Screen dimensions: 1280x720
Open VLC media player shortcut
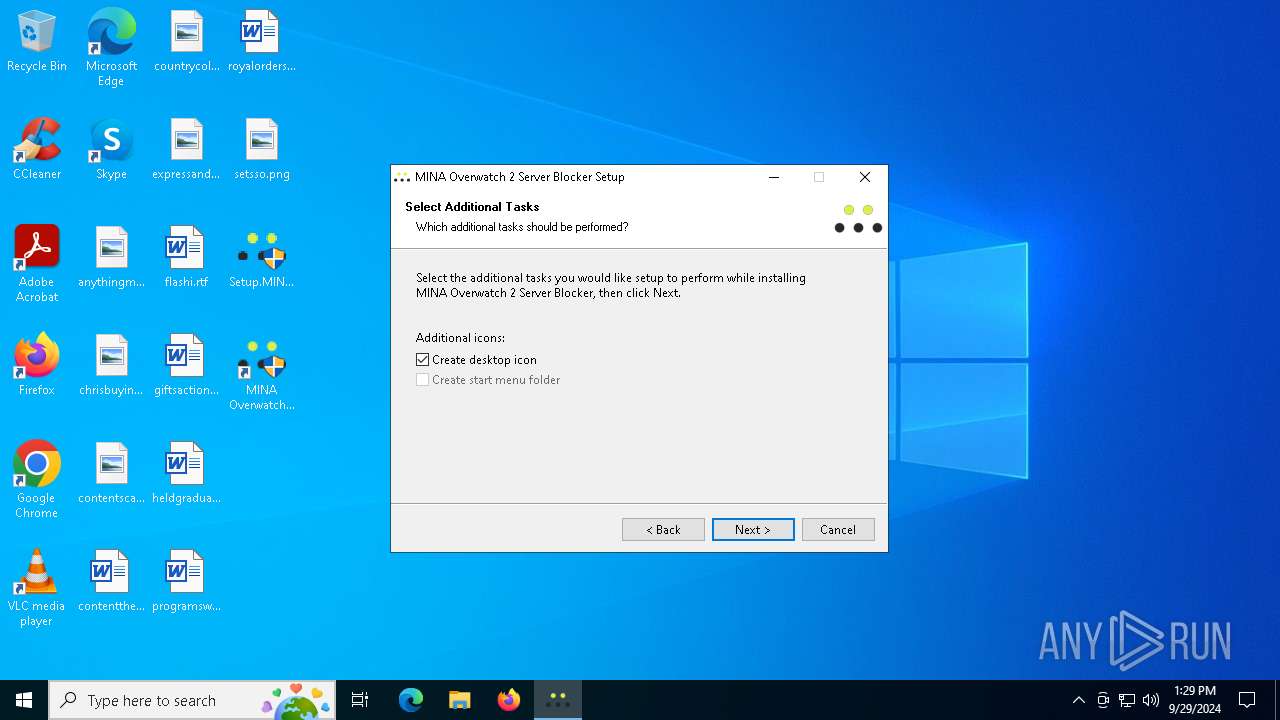(x=37, y=588)
